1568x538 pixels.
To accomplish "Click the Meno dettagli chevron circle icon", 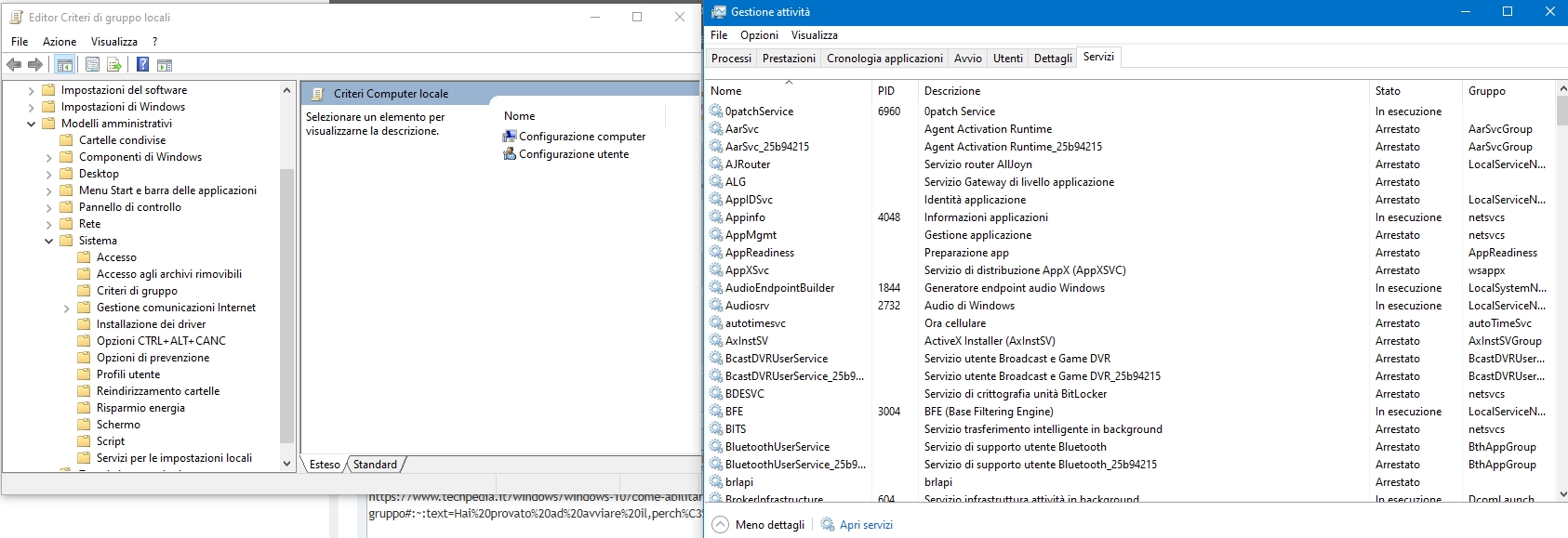I will [721, 525].
